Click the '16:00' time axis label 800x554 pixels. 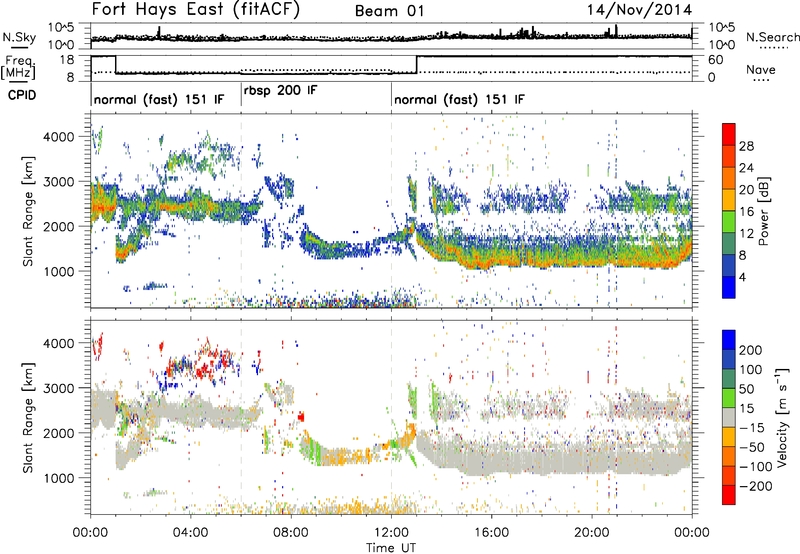click(x=491, y=533)
